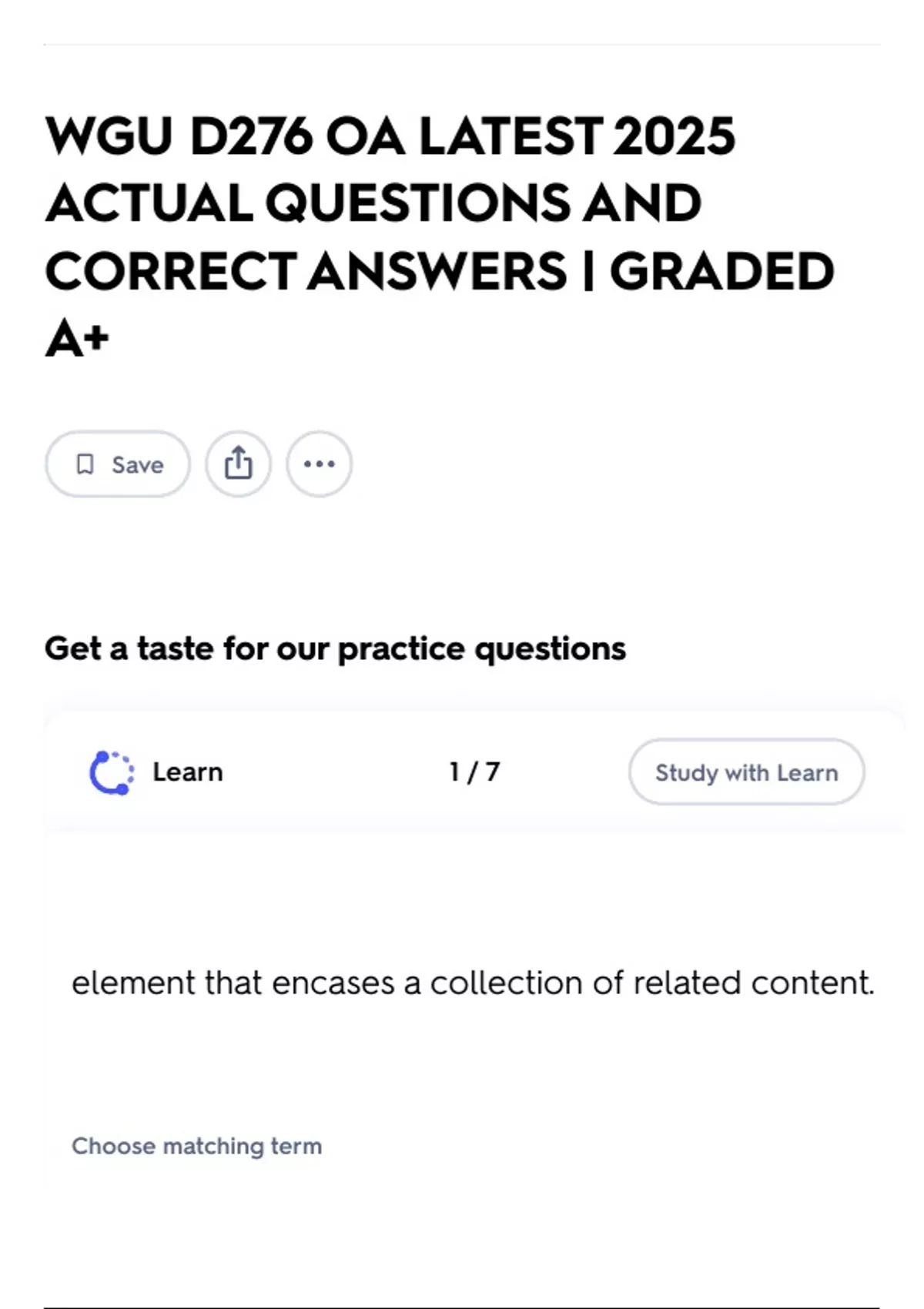
Task: Click the circular Learn mode logo
Action: pyautogui.click(x=112, y=772)
